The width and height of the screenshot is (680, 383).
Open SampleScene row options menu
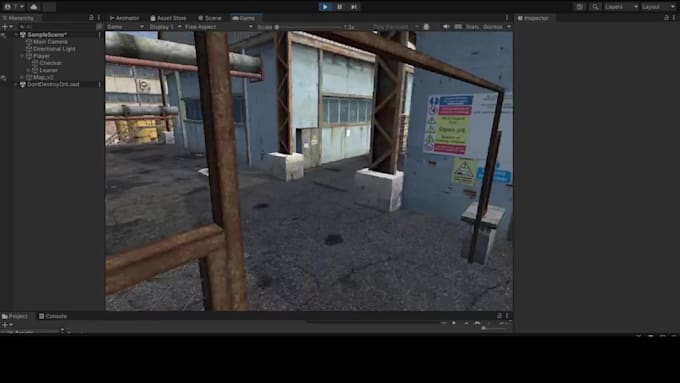click(x=99, y=35)
